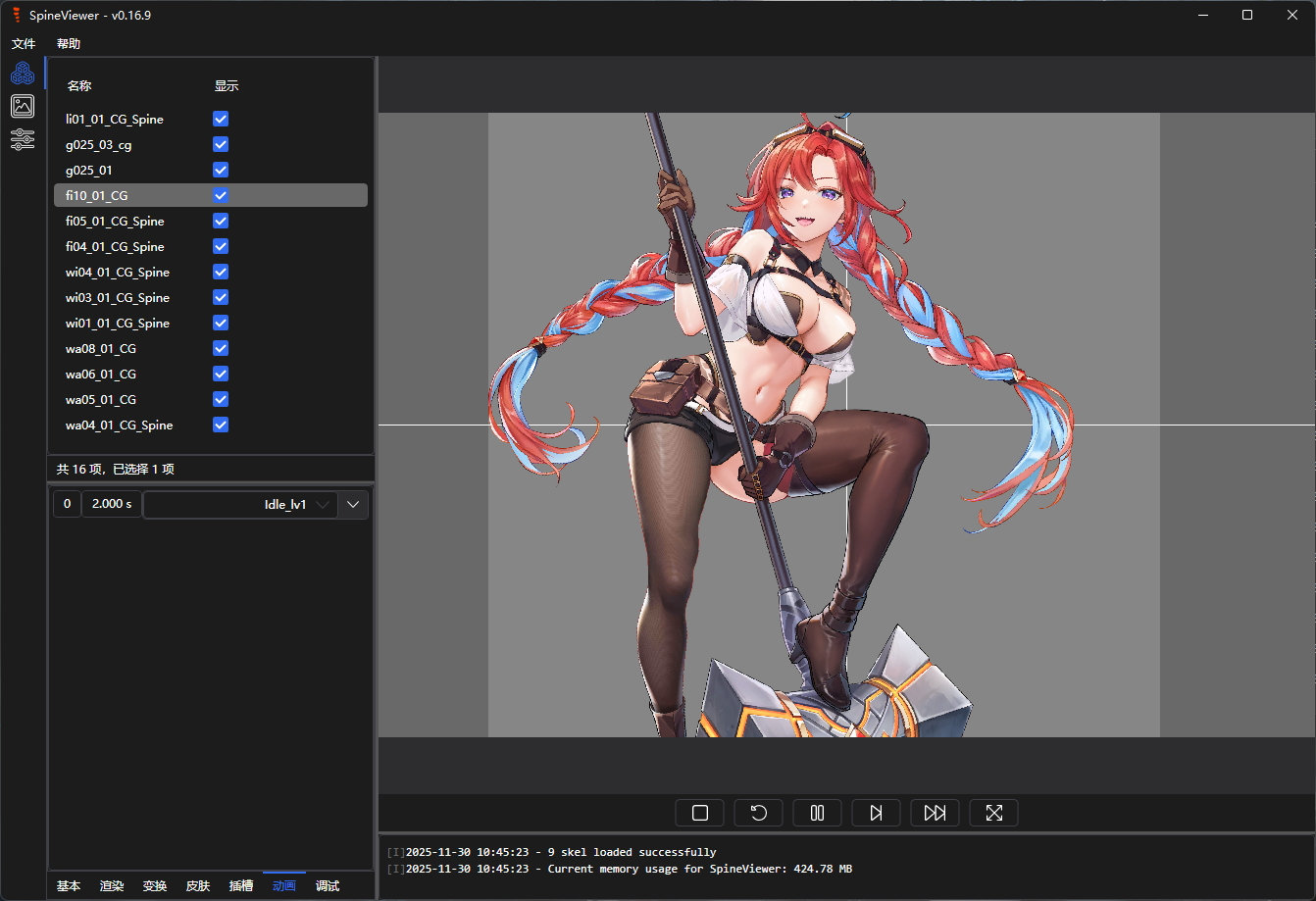Click the 共 16 项 selection status text
The height and width of the screenshot is (901, 1316).
click(x=116, y=470)
